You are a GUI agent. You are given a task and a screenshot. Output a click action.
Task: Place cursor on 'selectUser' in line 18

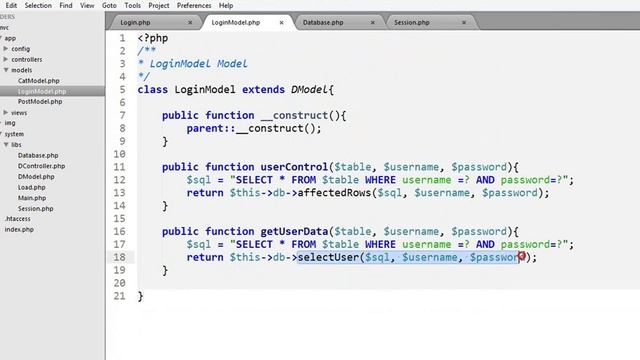328,257
